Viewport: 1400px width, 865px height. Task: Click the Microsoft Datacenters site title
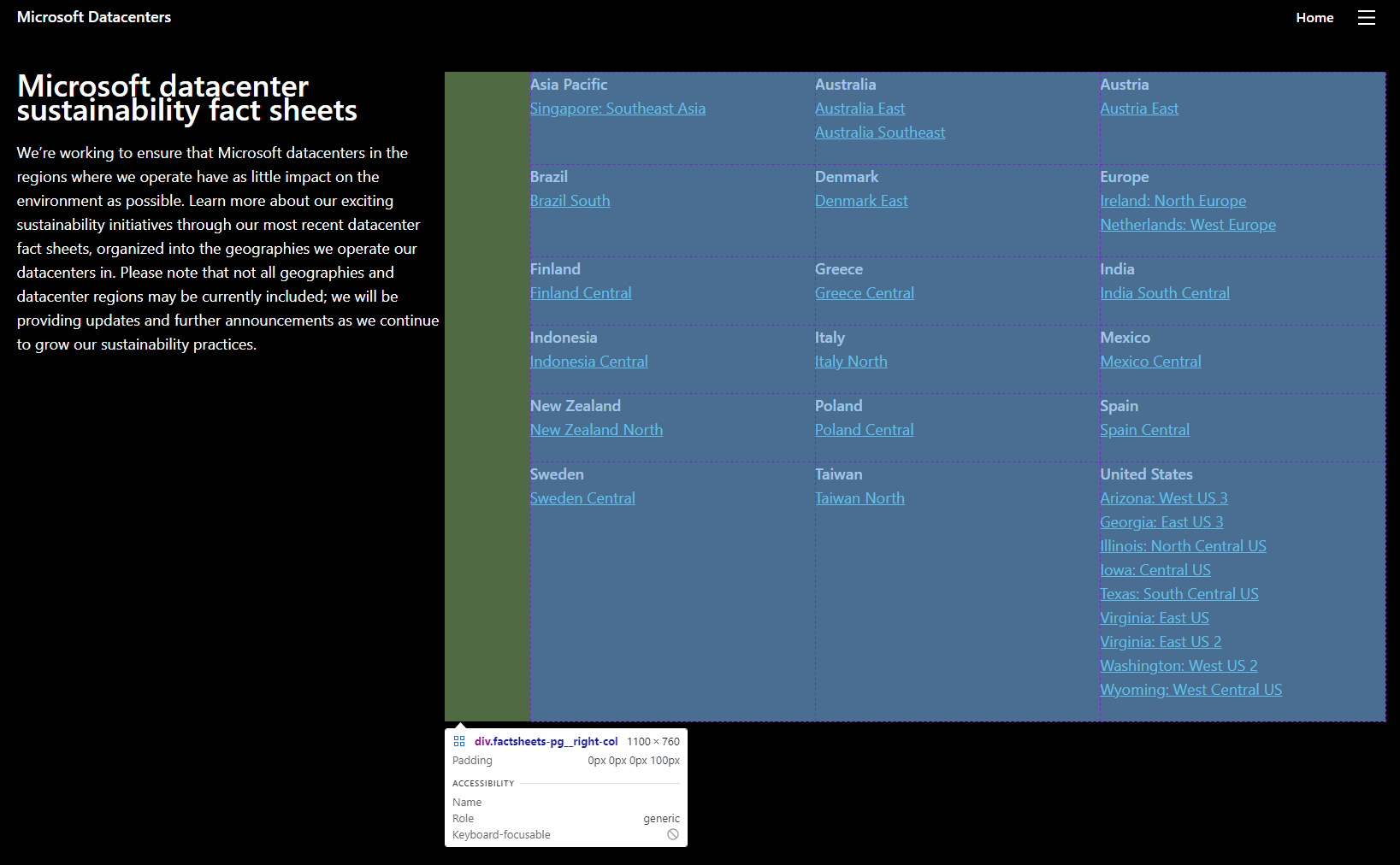click(x=94, y=17)
